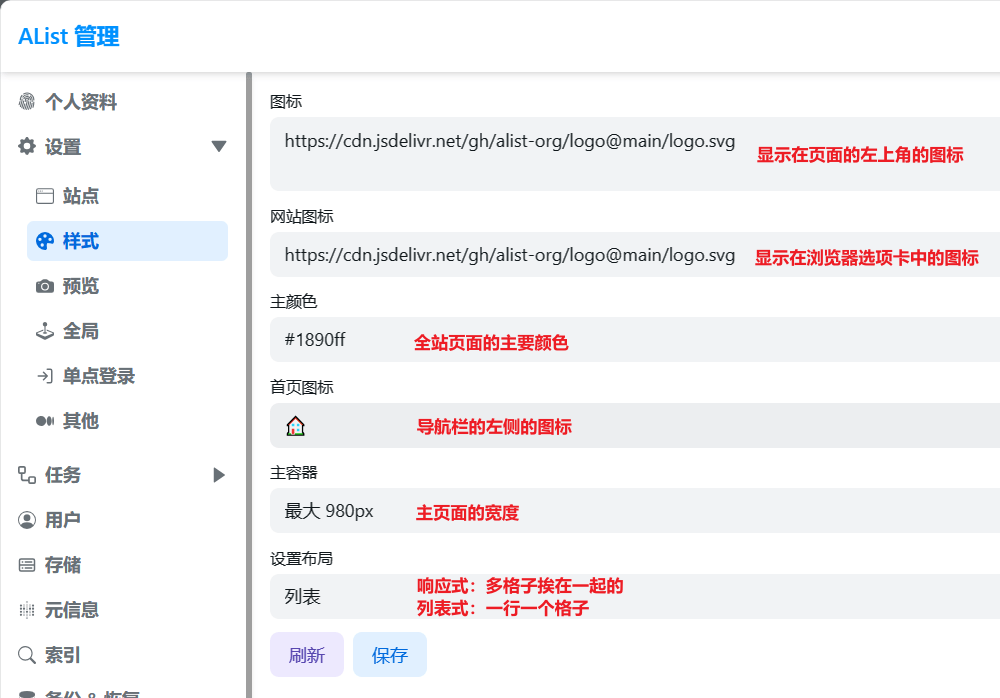The width and height of the screenshot is (1000, 698).
Task: Click the login arrow icon beside 单点登录
Action: point(45,376)
